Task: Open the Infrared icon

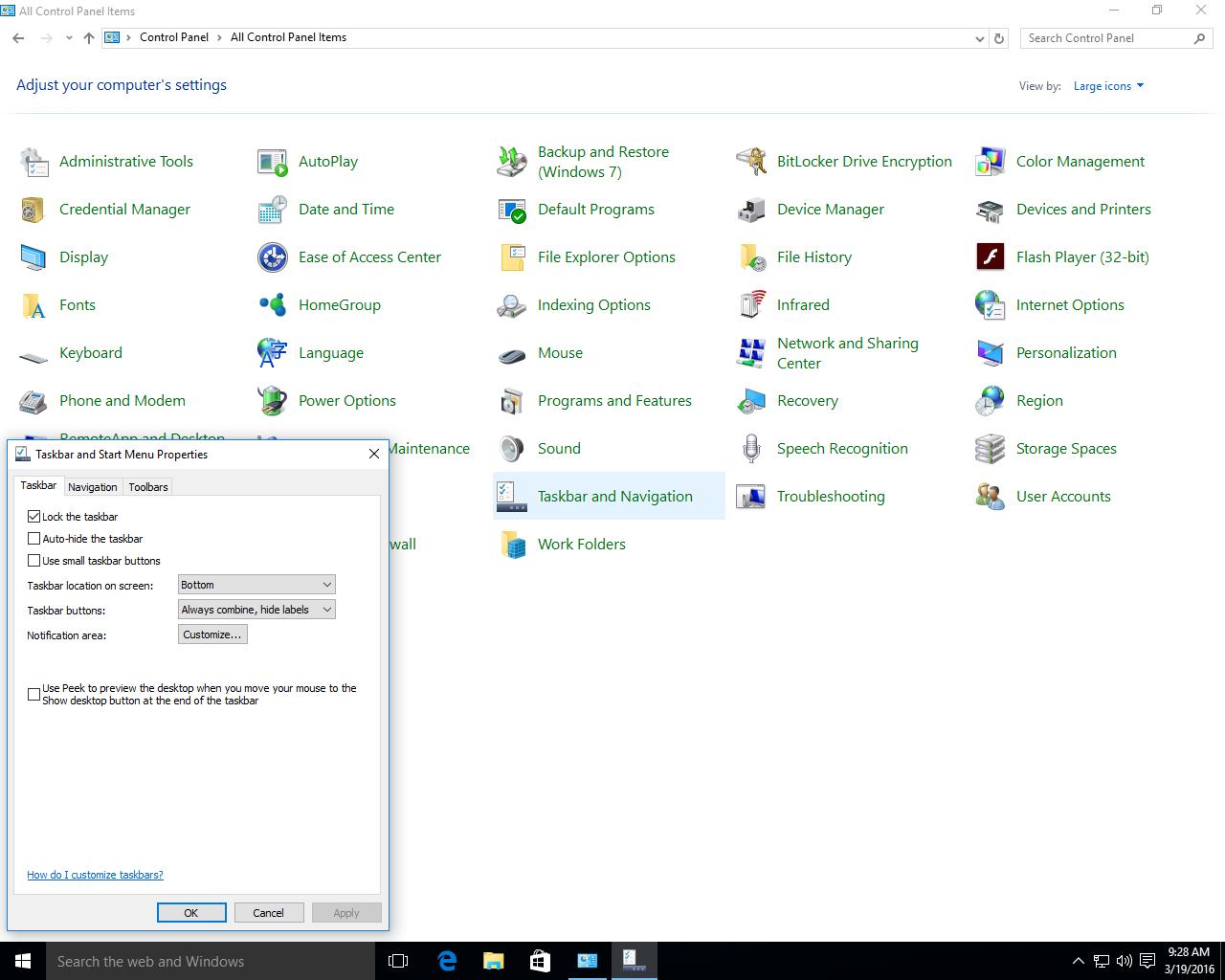Action: (751, 305)
